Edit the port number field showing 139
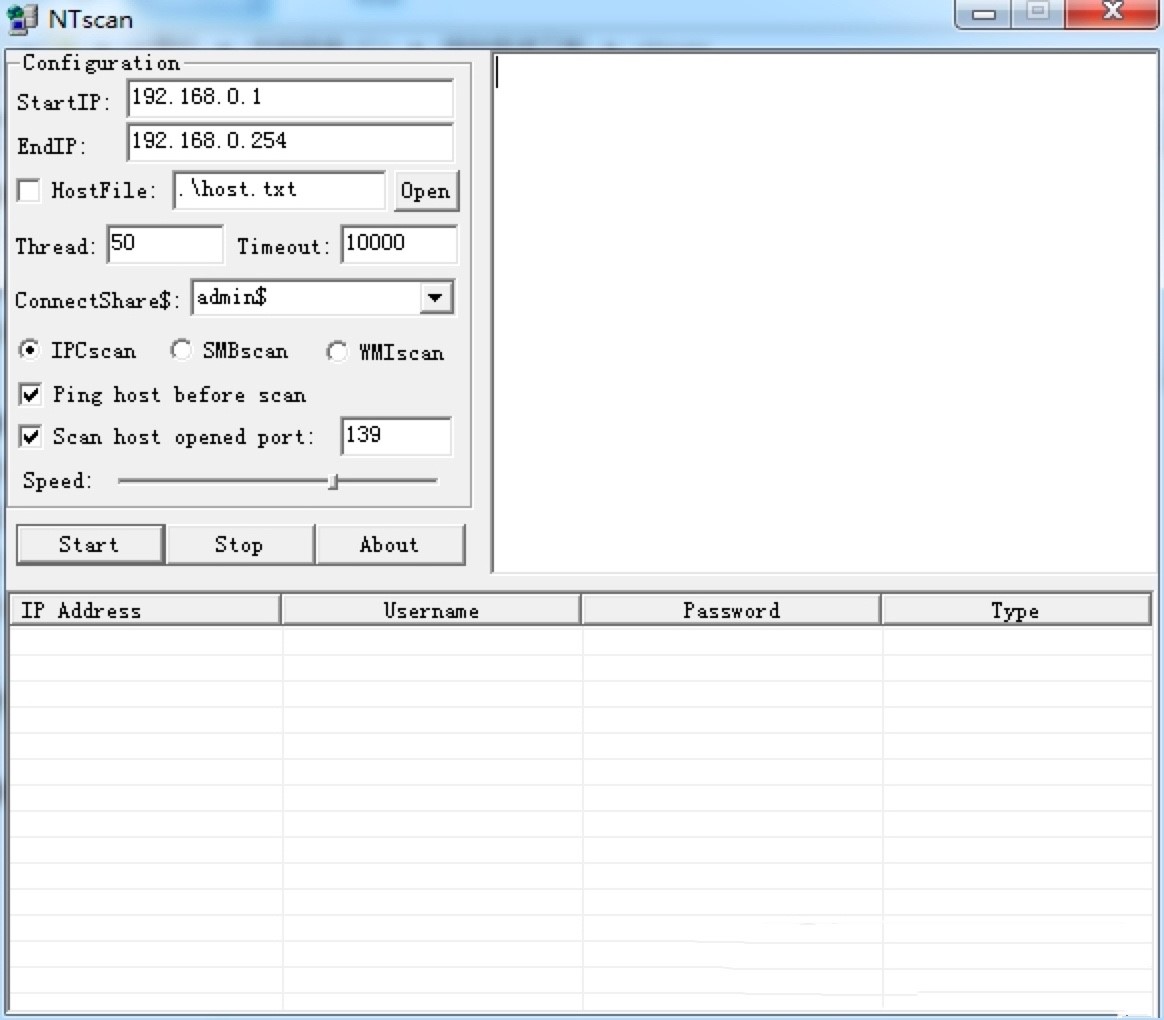 tap(395, 436)
